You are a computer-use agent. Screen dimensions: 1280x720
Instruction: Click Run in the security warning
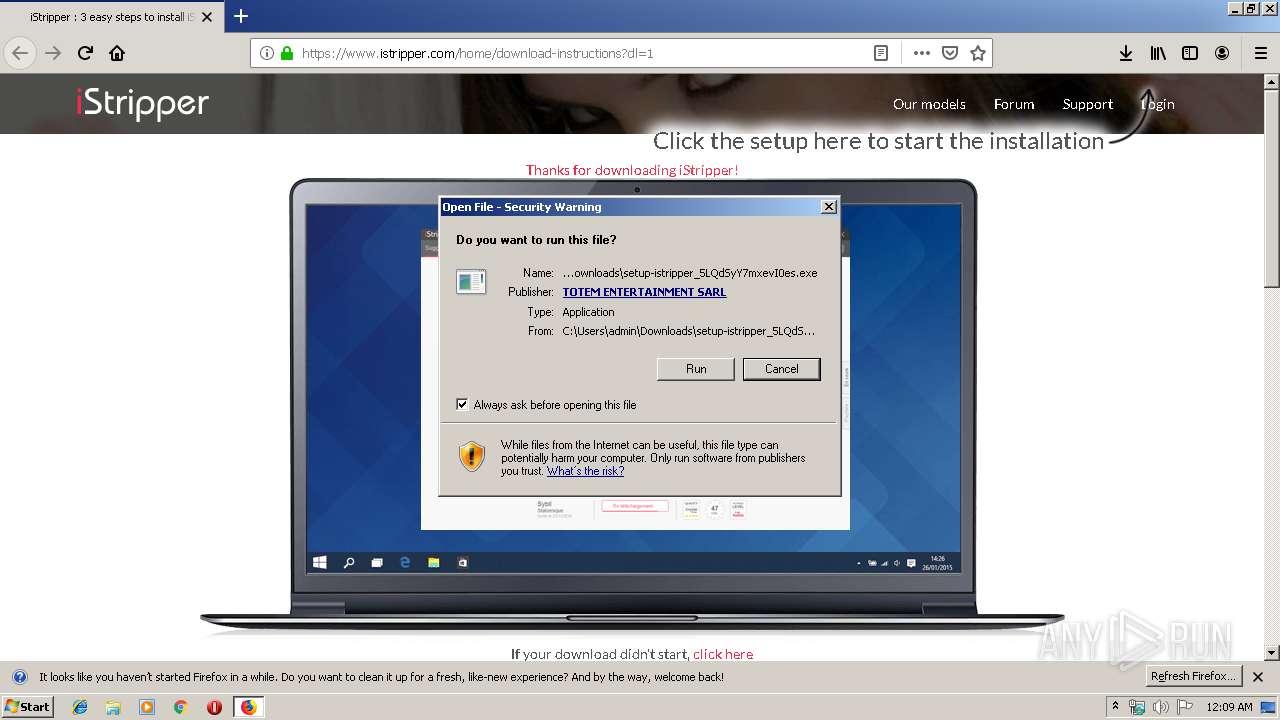[696, 369]
